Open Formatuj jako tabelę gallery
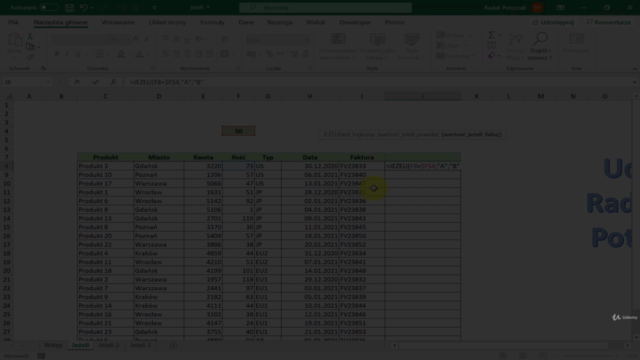This screenshot has height=360, width=640. click(x=377, y=47)
